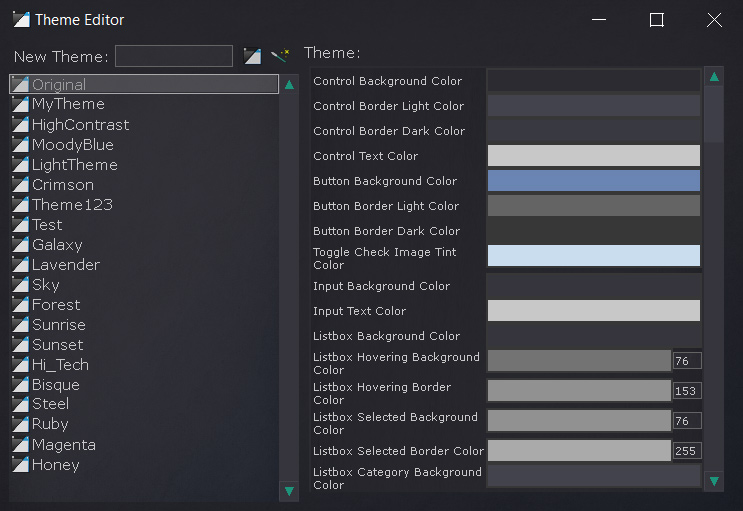The height and width of the screenshot is (511, 743).
Task: Open Toggle Check Image Tint Color swatch
Action: (x=594, y=256)
